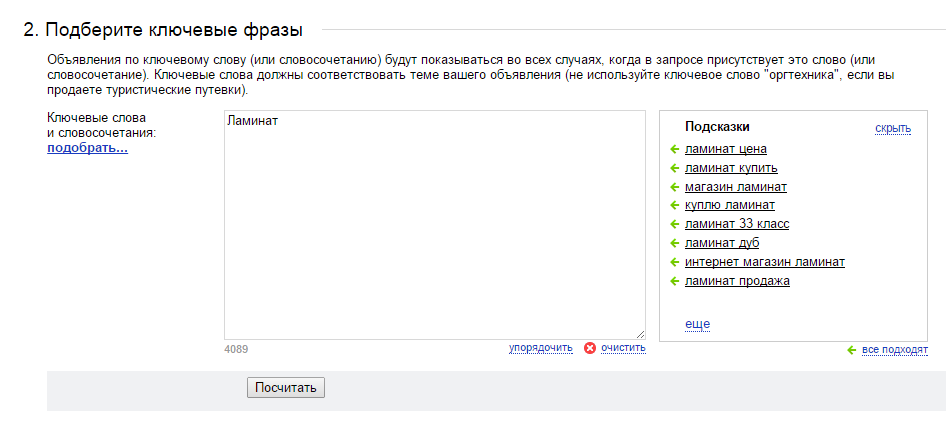Add 'ламинат 33 класс' using green arrow

675,224
